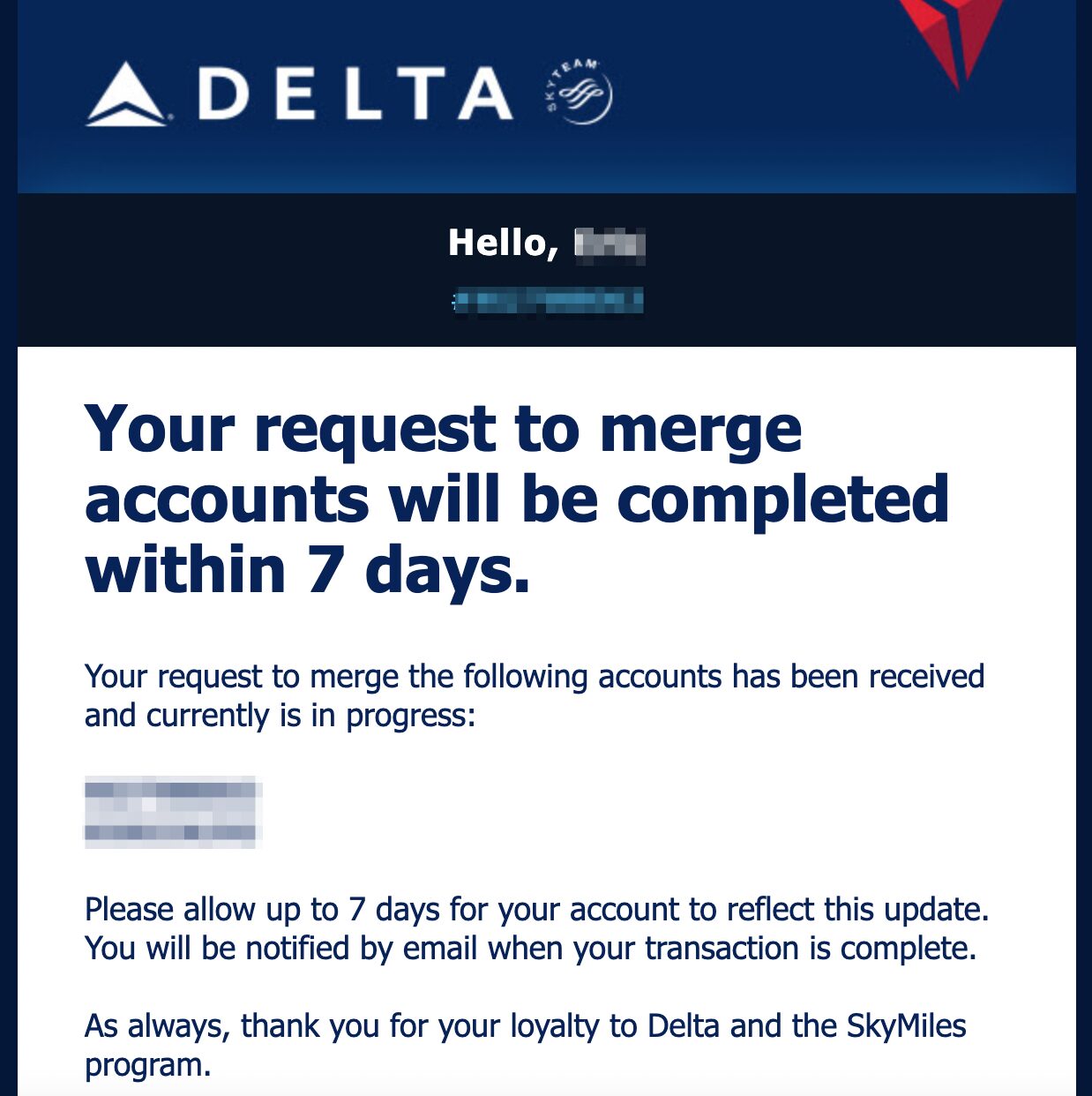This screenshot has width=1092, height=1096.
Task: Click the "Hello," greeting text
Action: [503, 244]
